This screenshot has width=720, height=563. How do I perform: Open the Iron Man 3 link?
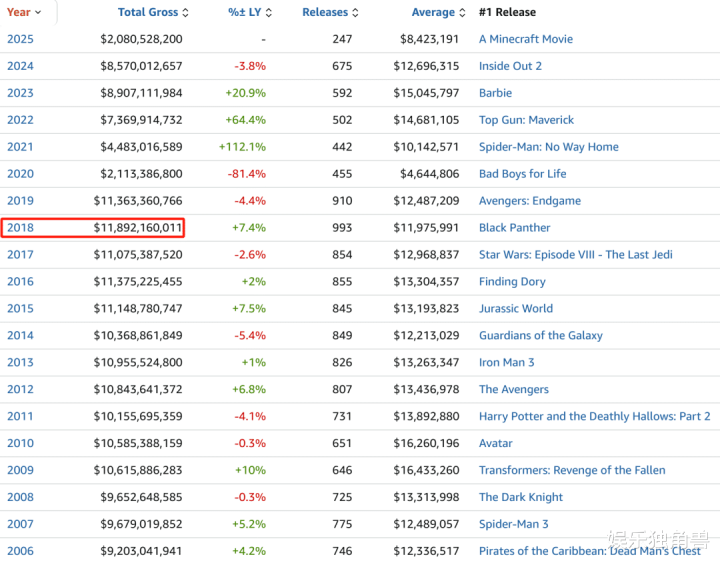[x=506, y=362]
